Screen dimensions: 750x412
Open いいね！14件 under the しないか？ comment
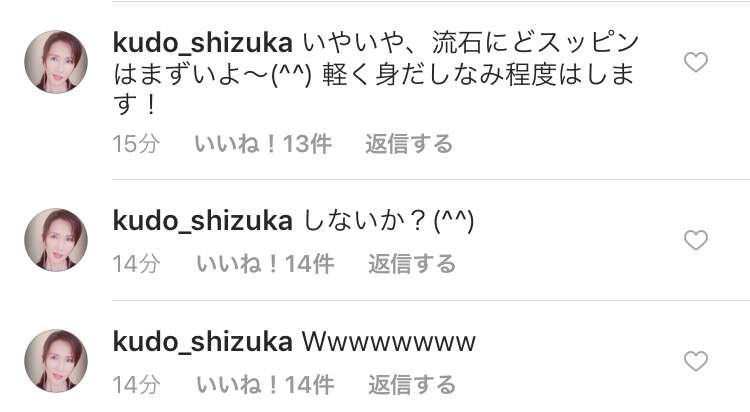(x=265, y=264)
